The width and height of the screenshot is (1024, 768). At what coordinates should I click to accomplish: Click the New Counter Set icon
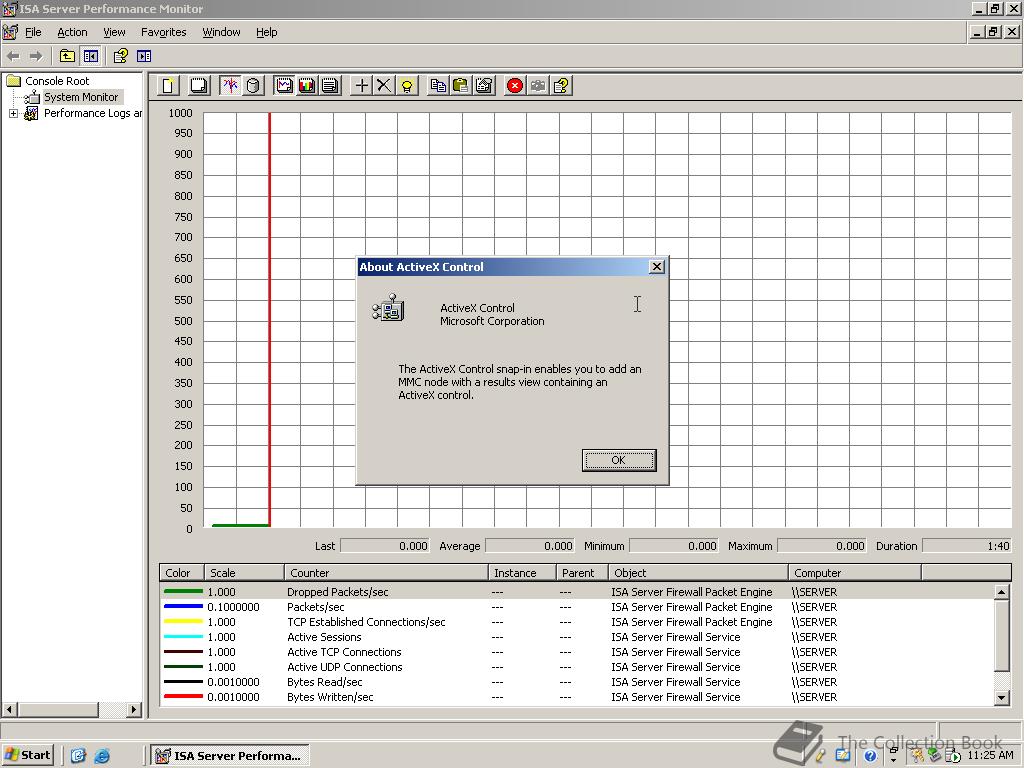pos(168,86)
